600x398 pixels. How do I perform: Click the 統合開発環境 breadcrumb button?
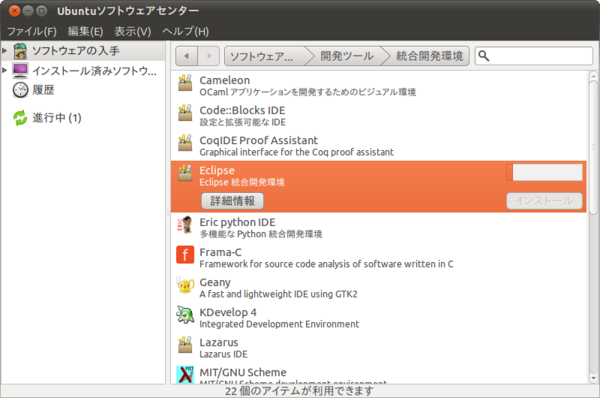coord(429,56)
